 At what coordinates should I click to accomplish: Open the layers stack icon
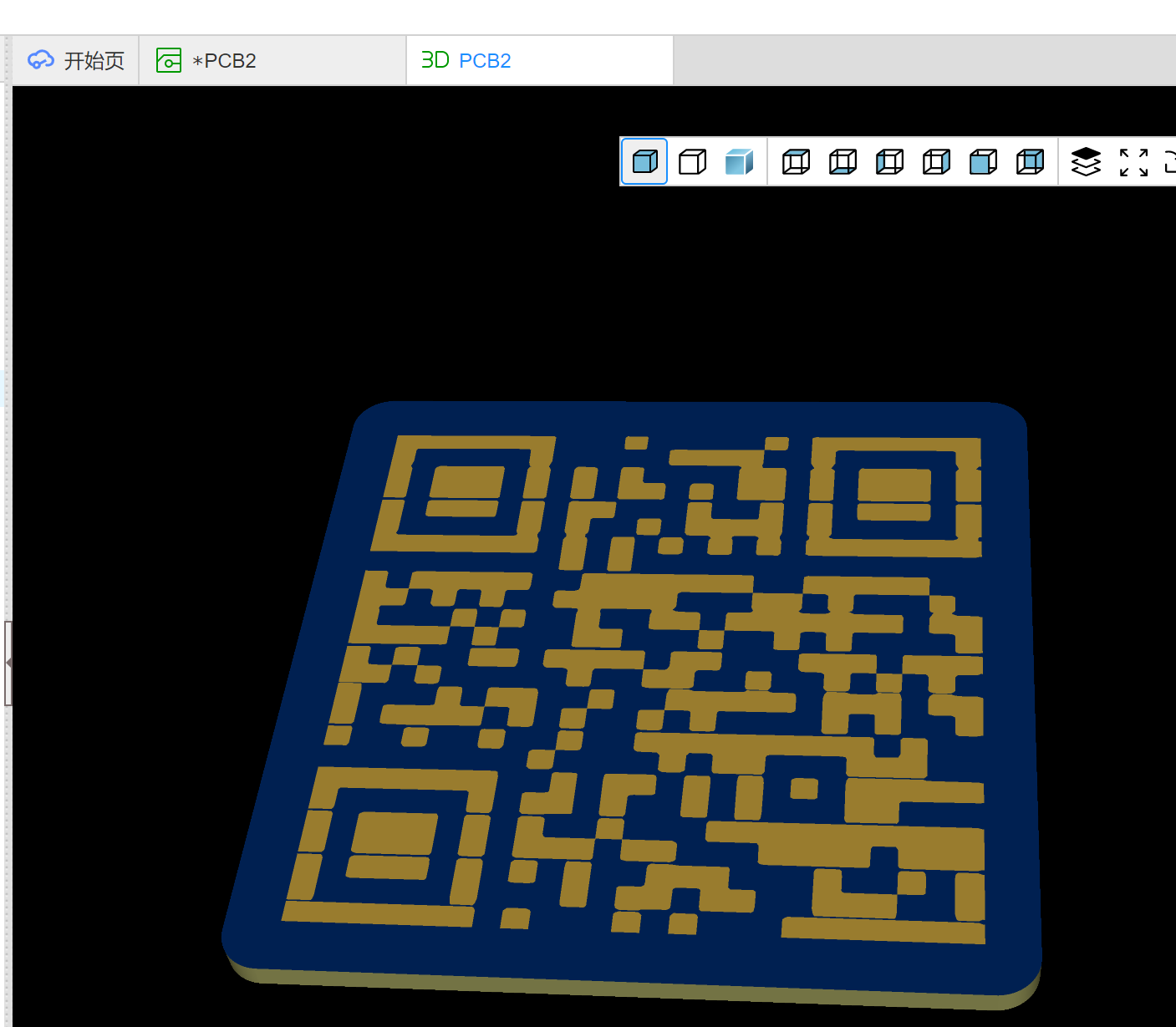click(1086, 161)
